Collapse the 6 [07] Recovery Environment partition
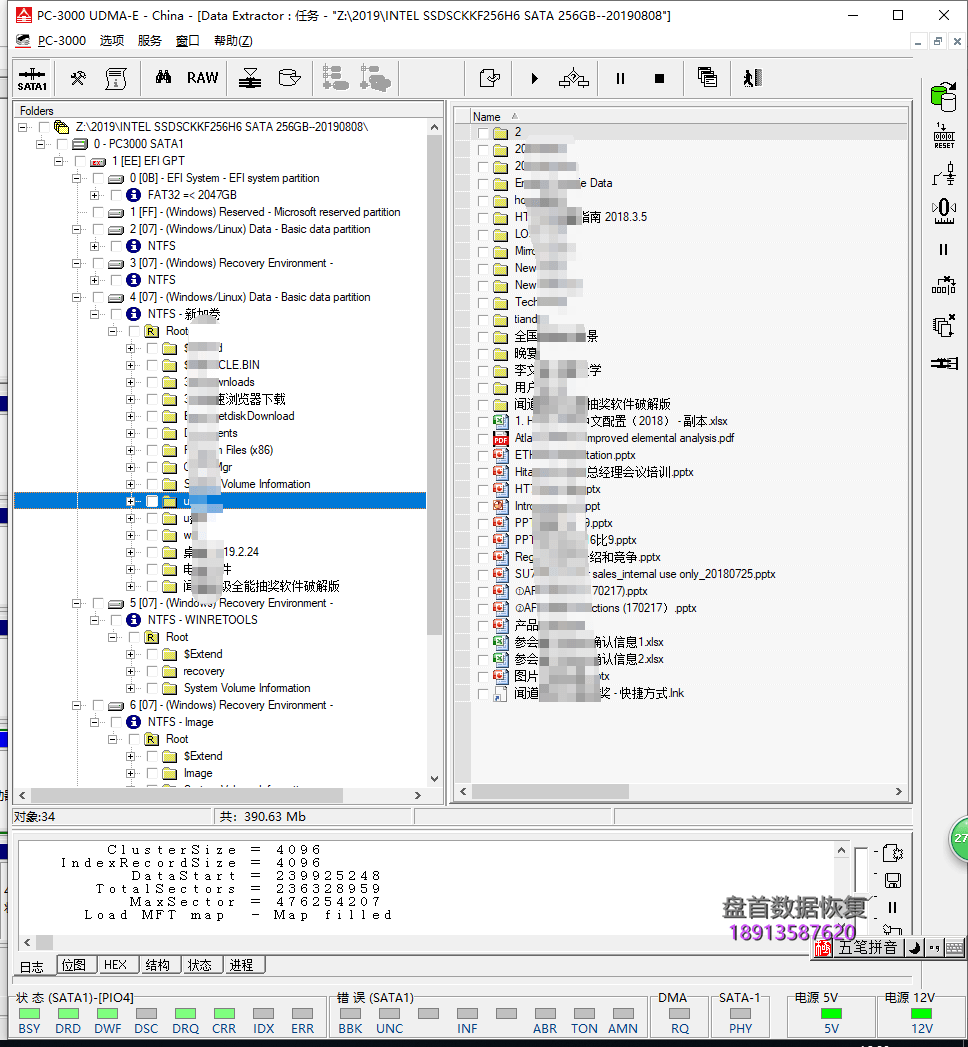The image size is (968, 1047). pos(76,706)
